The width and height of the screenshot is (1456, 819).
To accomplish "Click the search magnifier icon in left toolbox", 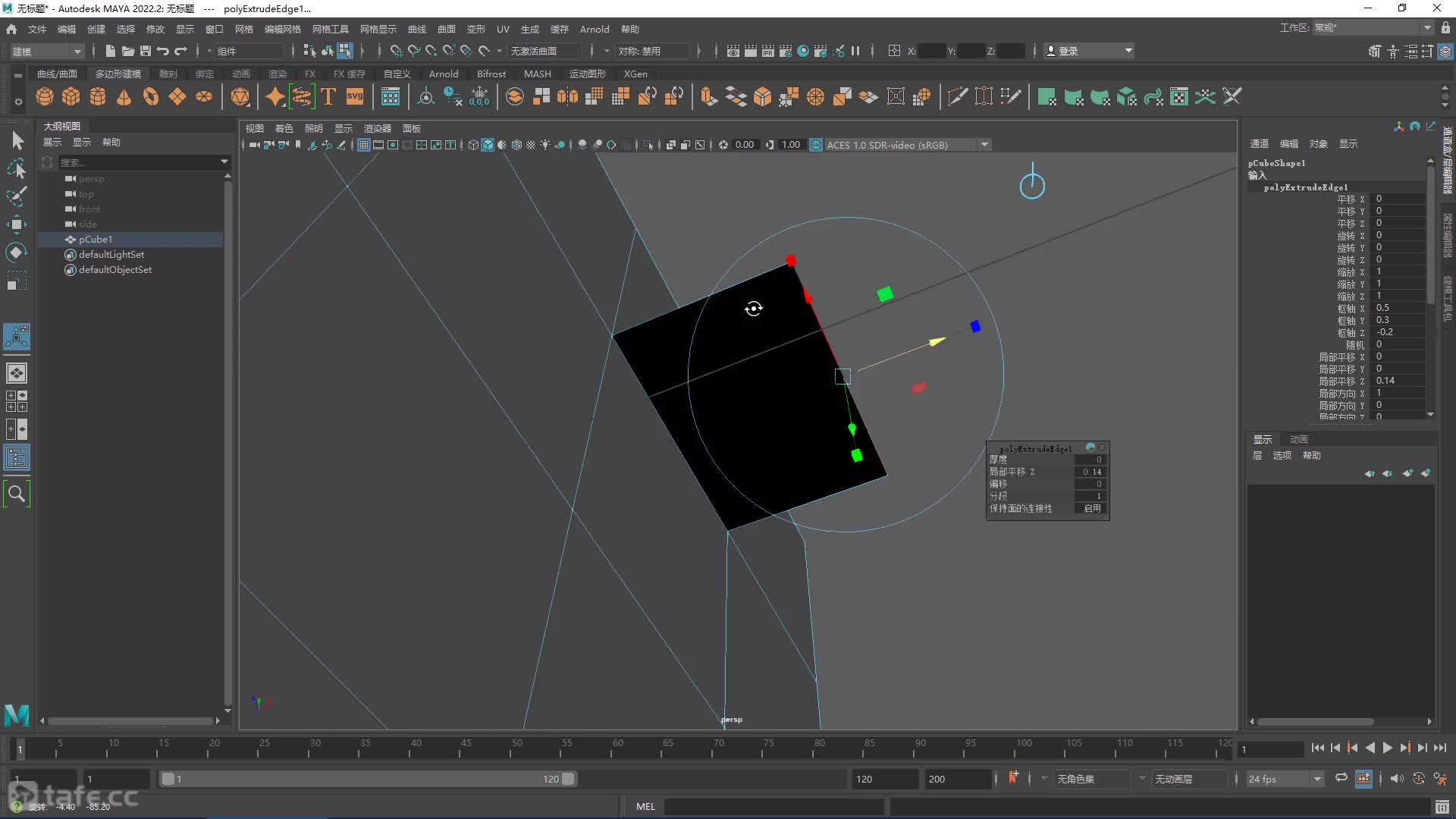I will 17,494.
